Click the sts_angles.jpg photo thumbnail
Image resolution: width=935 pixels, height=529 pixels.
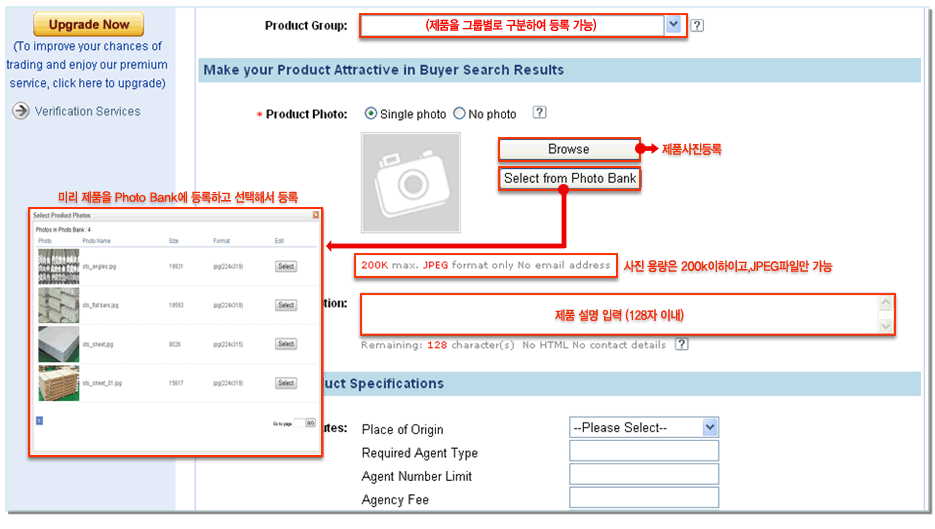pyautogui.click(x=58, y=266)
